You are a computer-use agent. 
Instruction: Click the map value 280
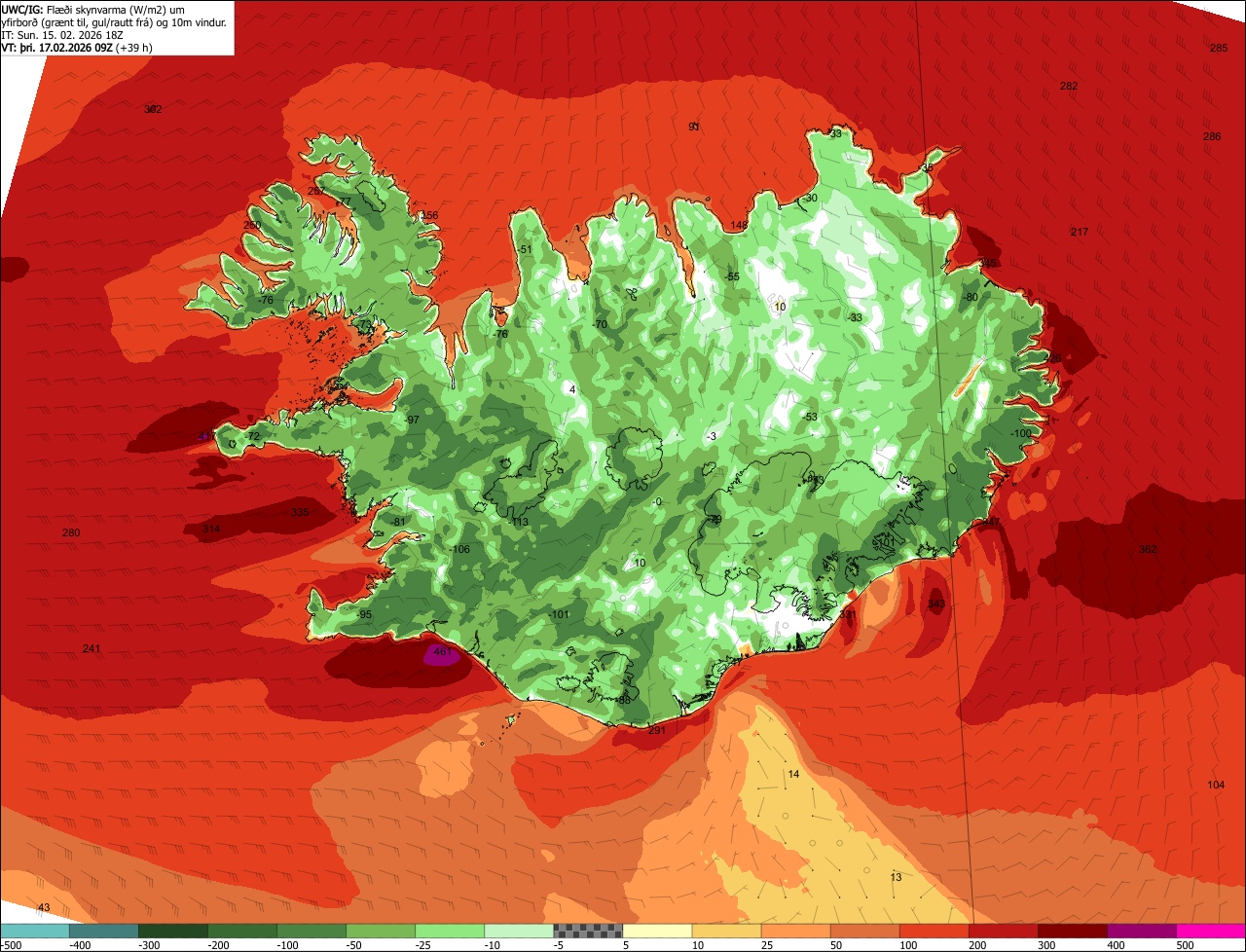[71, 532]
